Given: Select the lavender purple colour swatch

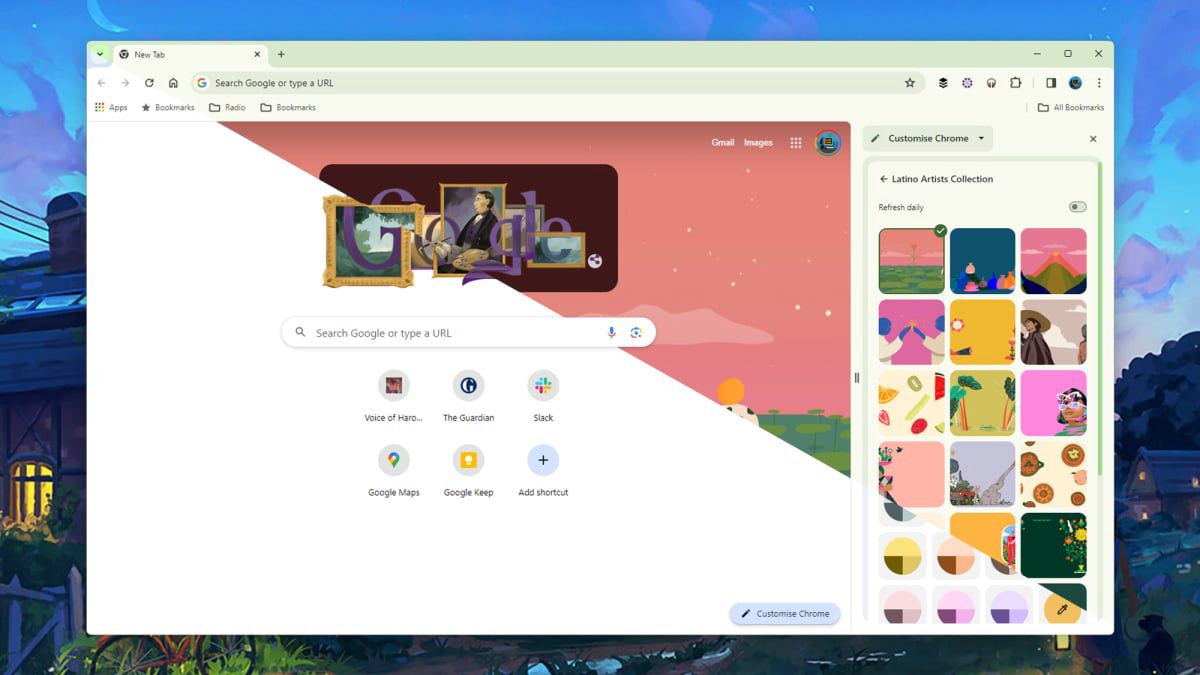Looking at the screenshot, I should (1009, 605).
